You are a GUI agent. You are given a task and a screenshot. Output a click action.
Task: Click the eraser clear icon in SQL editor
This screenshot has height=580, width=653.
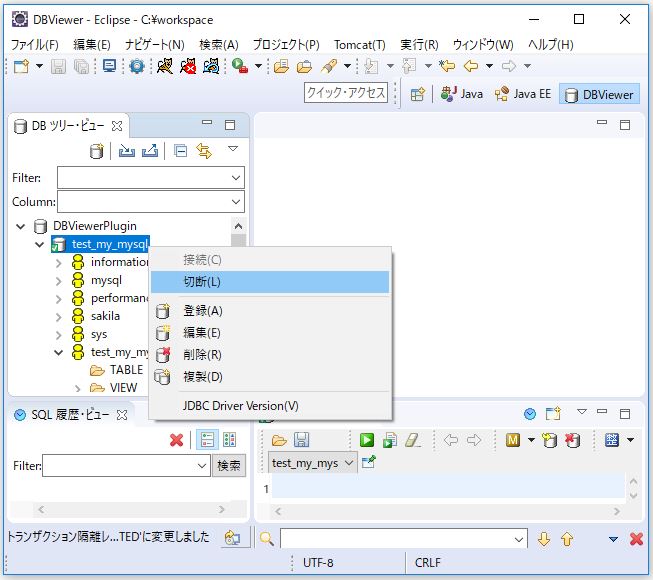click(412, 440)
